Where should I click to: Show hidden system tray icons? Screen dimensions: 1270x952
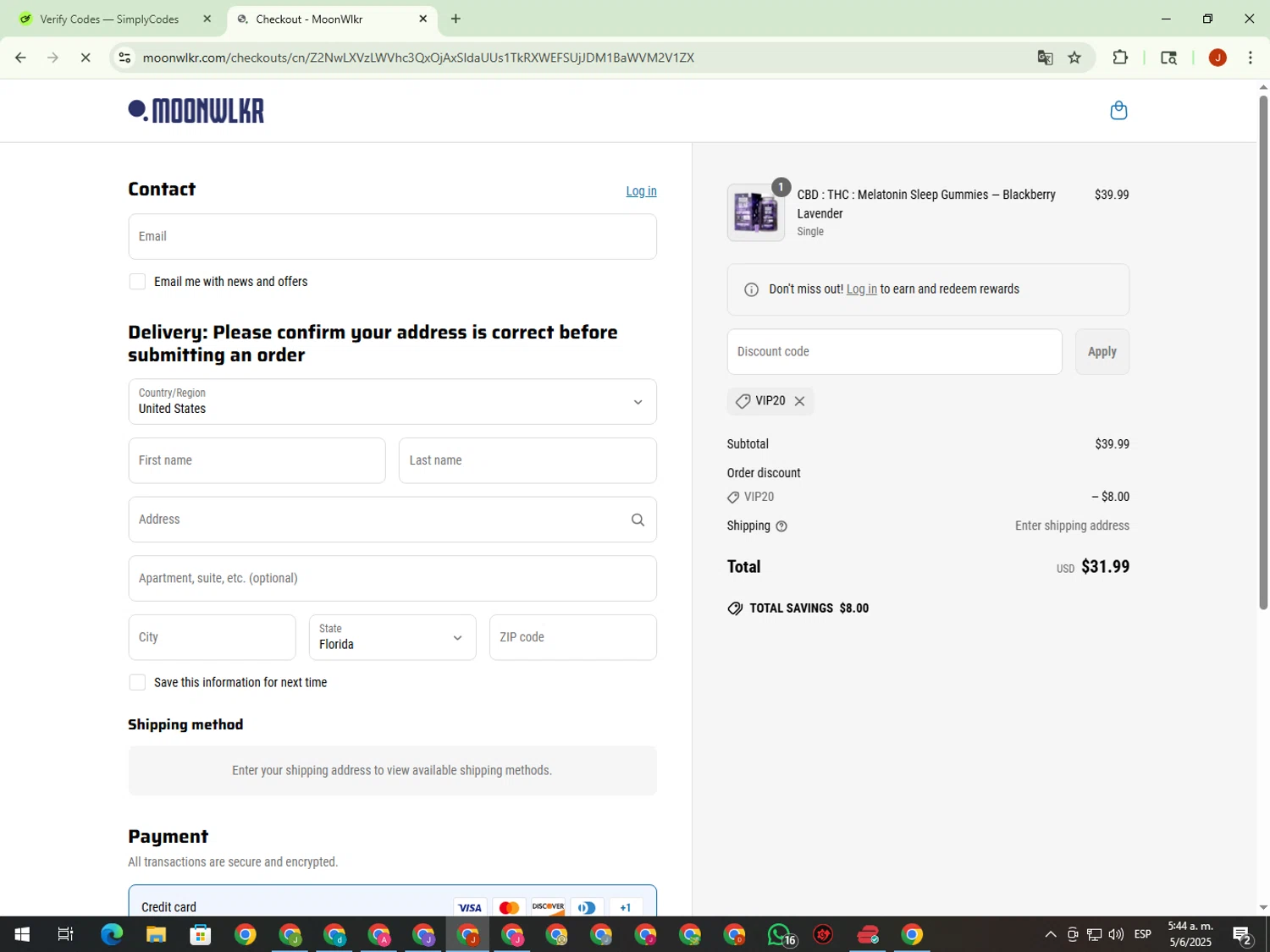pos(1050,934)
